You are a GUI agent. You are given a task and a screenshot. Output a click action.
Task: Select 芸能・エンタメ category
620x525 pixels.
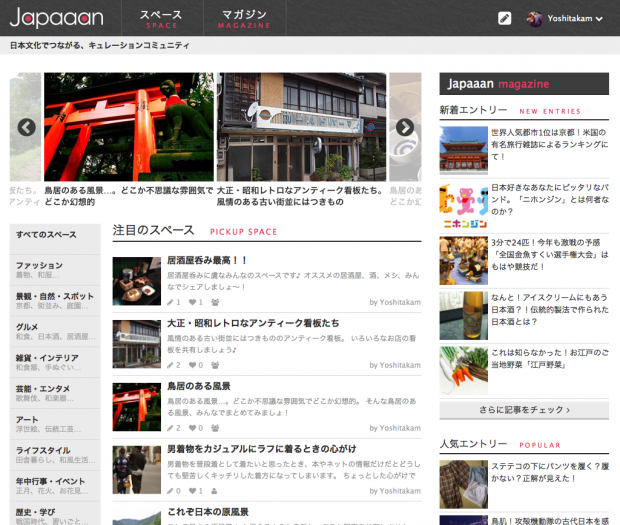(55, 393)
